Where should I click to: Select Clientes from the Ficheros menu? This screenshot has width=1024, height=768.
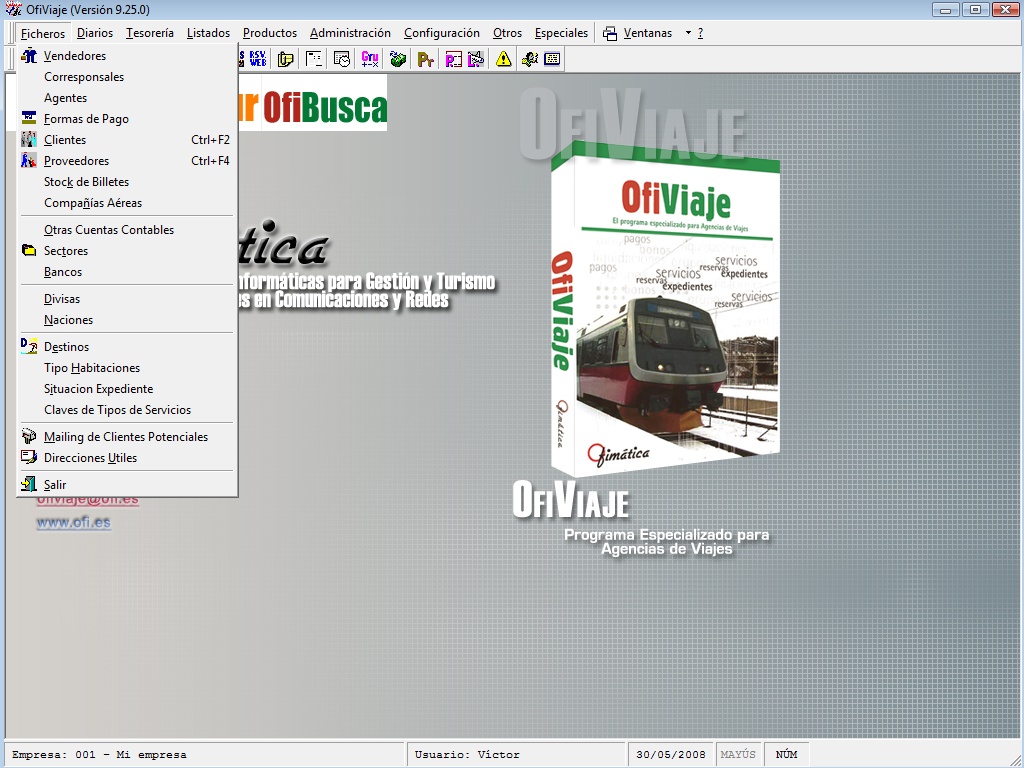point(65,140)
